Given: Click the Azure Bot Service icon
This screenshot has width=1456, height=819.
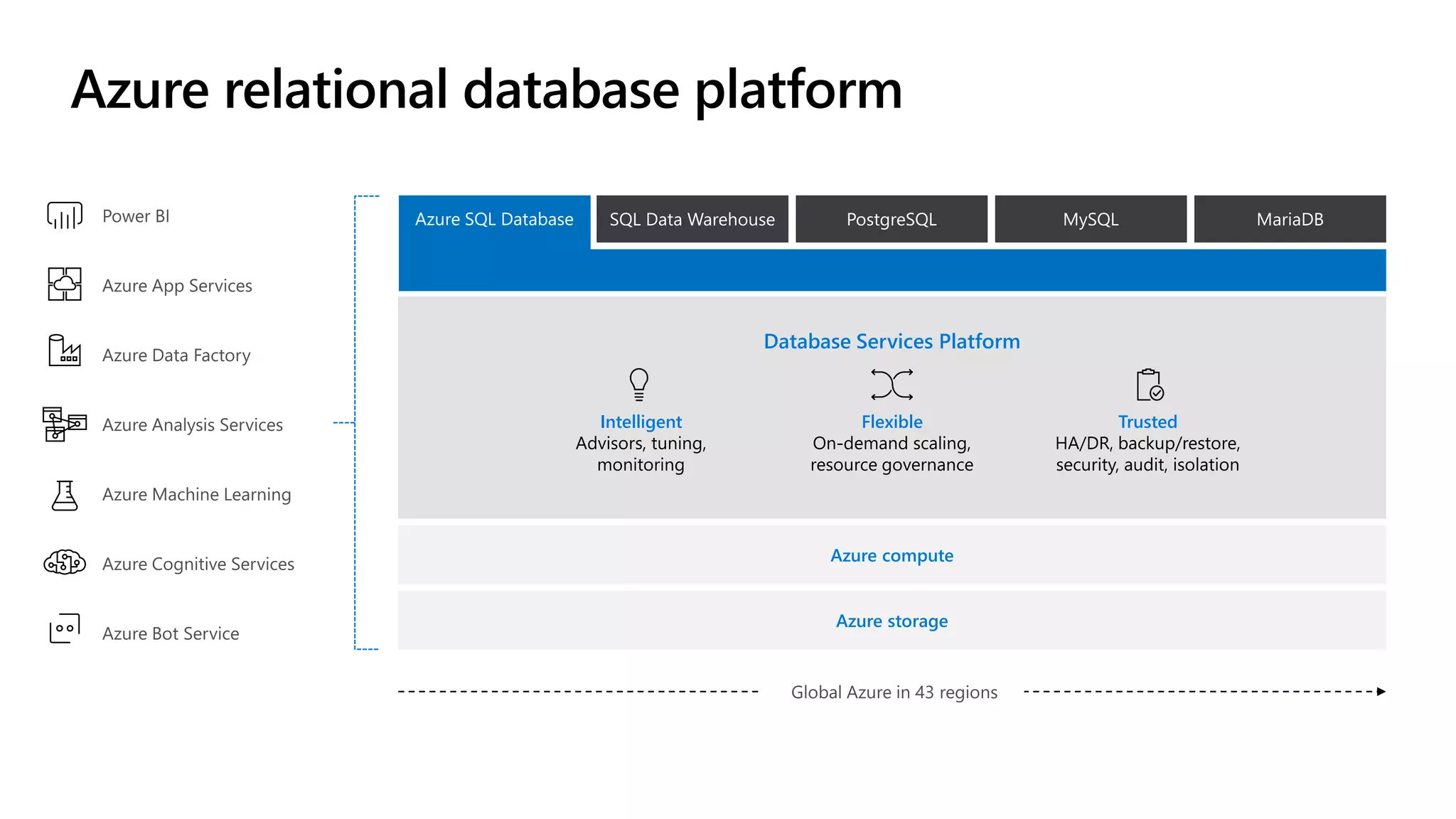Looking at the screenshot, I should tap(65, 628).
